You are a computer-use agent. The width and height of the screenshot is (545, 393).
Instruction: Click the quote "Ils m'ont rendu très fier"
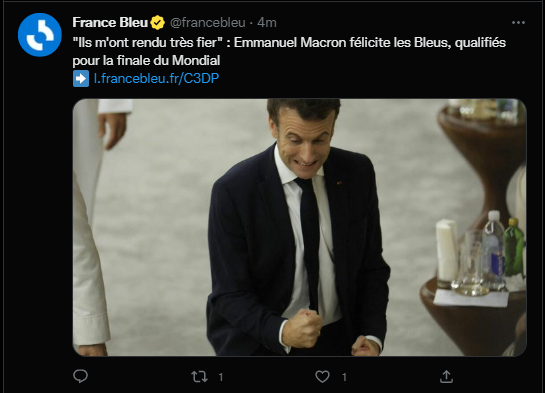coord(147,43)
